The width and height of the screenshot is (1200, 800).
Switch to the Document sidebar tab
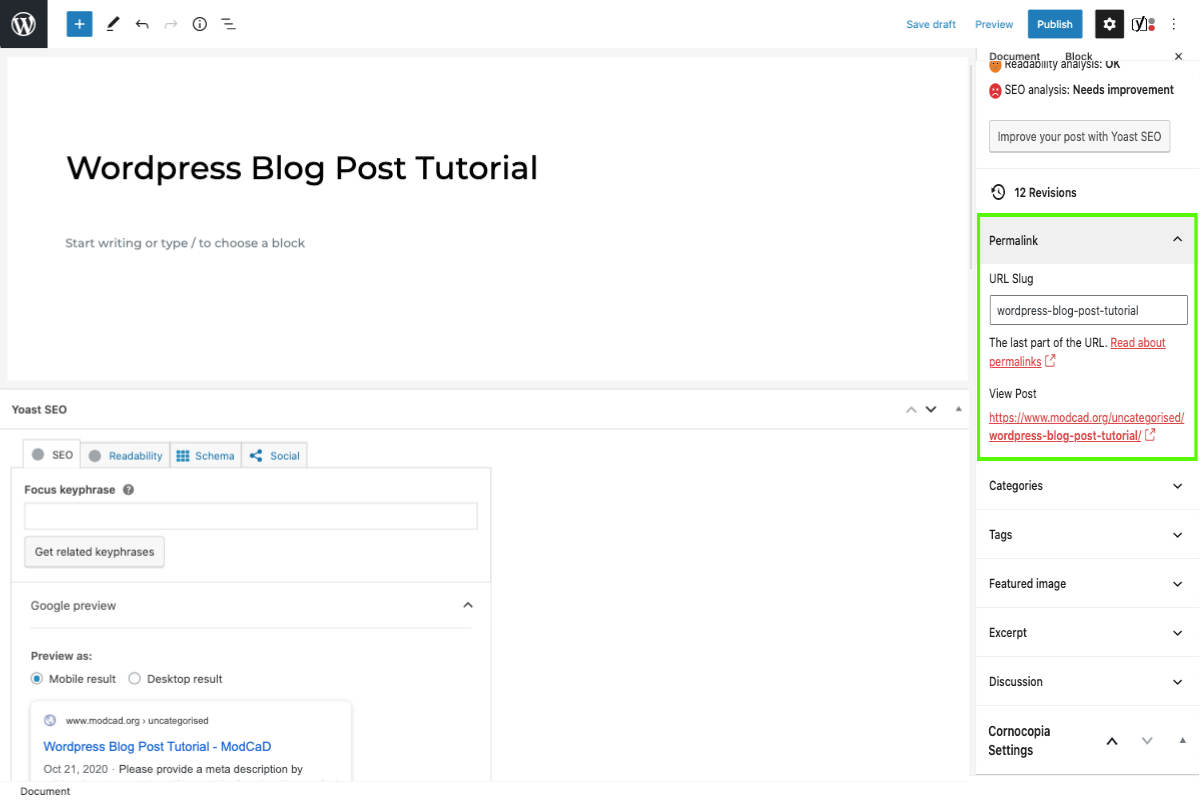pos(1014,57)
